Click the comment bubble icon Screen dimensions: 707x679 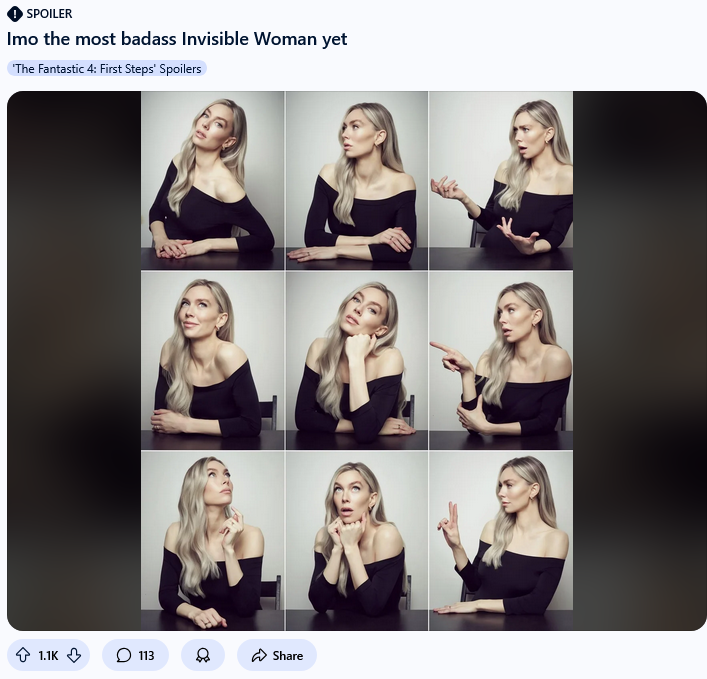(x=124, y=655)
